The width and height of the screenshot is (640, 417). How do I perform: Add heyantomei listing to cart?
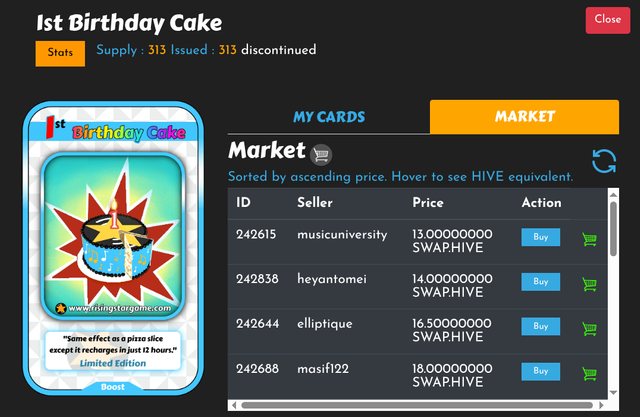[589, 284]
